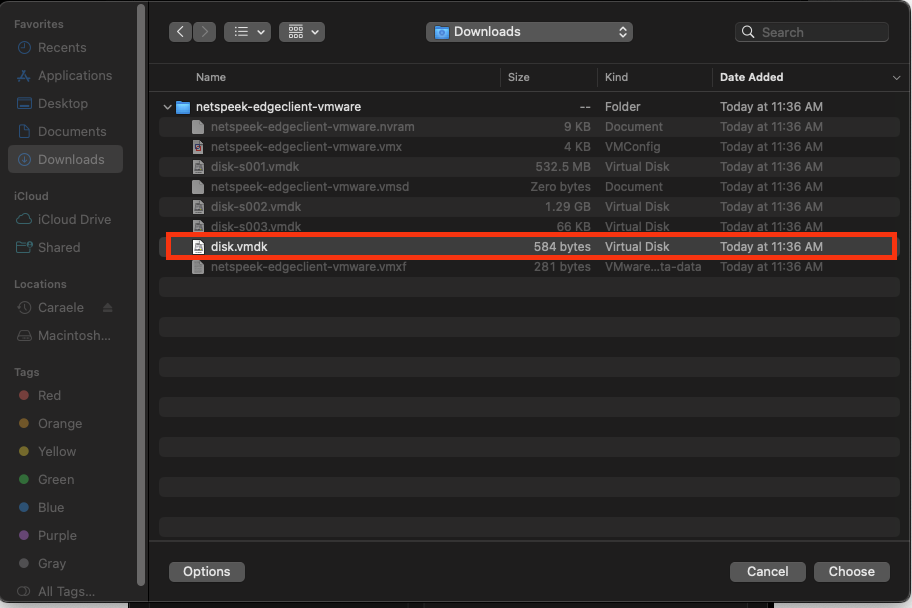Click the netspeek-edgeclient-vmware folder icon
The height and width of the screenshot is (608, 912).
(183, 107)
